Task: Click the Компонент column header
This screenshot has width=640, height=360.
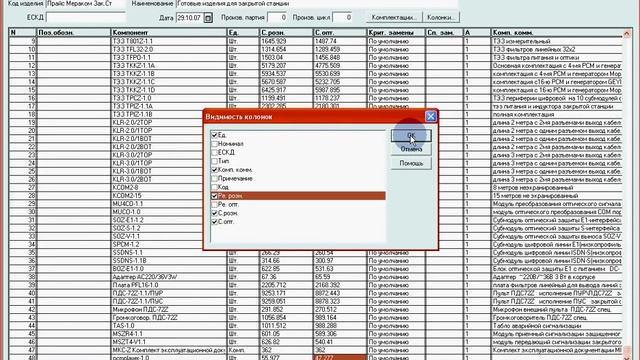Action: click(169, 33)
